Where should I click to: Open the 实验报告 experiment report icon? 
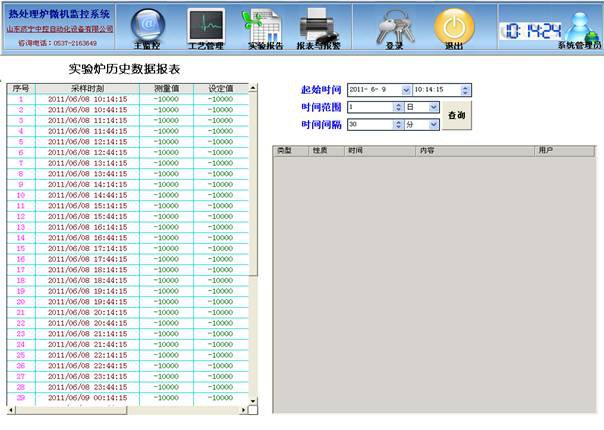264,26
